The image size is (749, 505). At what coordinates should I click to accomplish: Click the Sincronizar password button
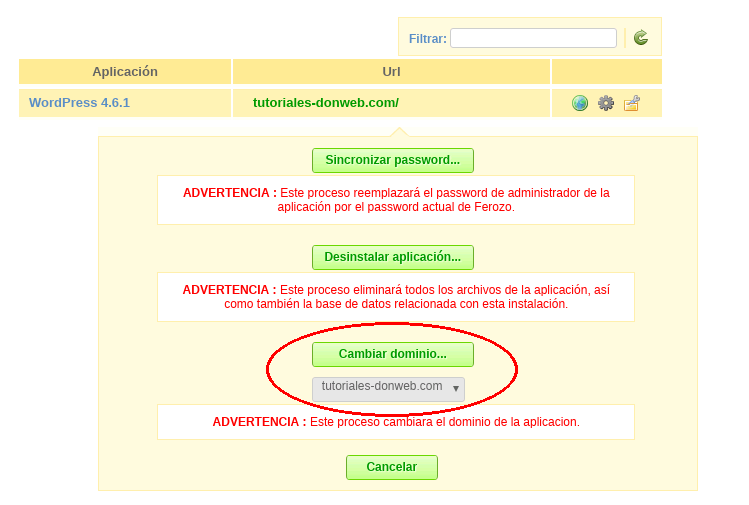(x=393, y=160)
